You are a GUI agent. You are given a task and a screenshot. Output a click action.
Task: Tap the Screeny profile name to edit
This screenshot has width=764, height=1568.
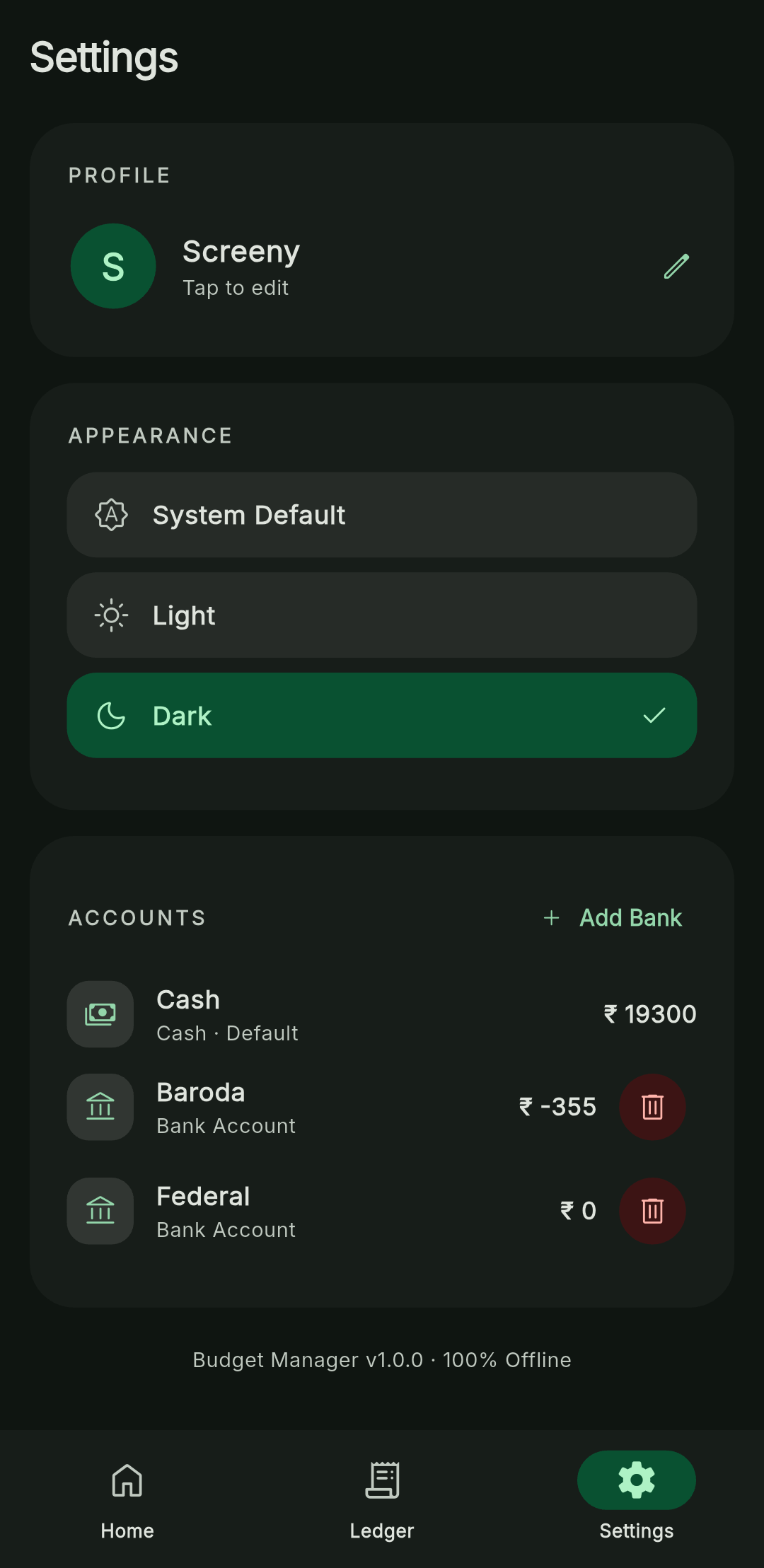click(241, 252)
